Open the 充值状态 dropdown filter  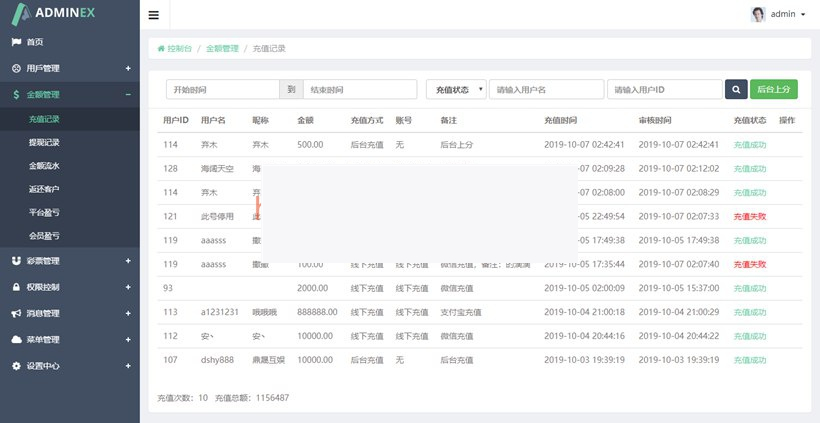click(456, 89)
